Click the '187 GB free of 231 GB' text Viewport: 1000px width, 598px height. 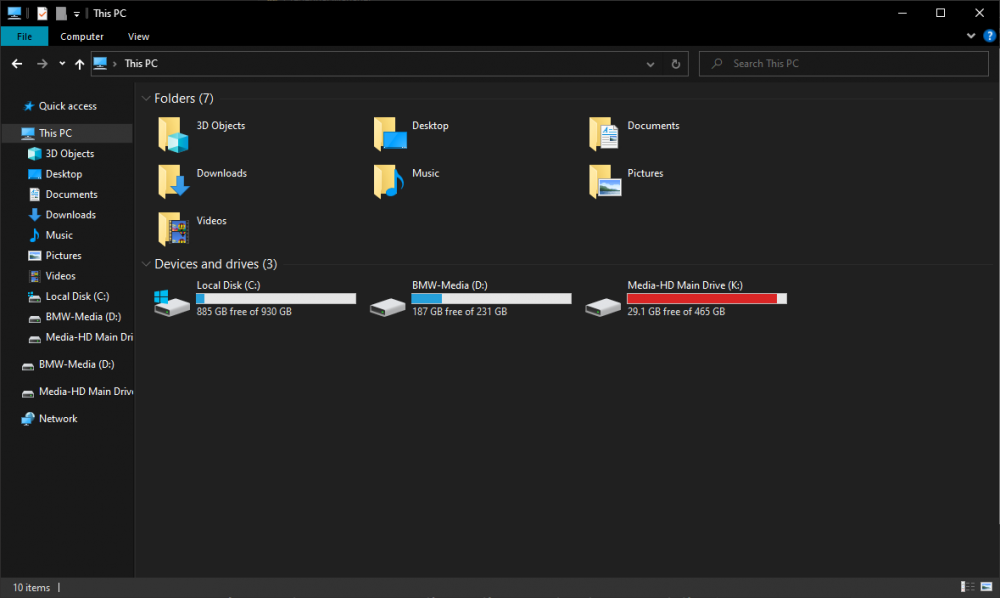(x=460, y=312)
